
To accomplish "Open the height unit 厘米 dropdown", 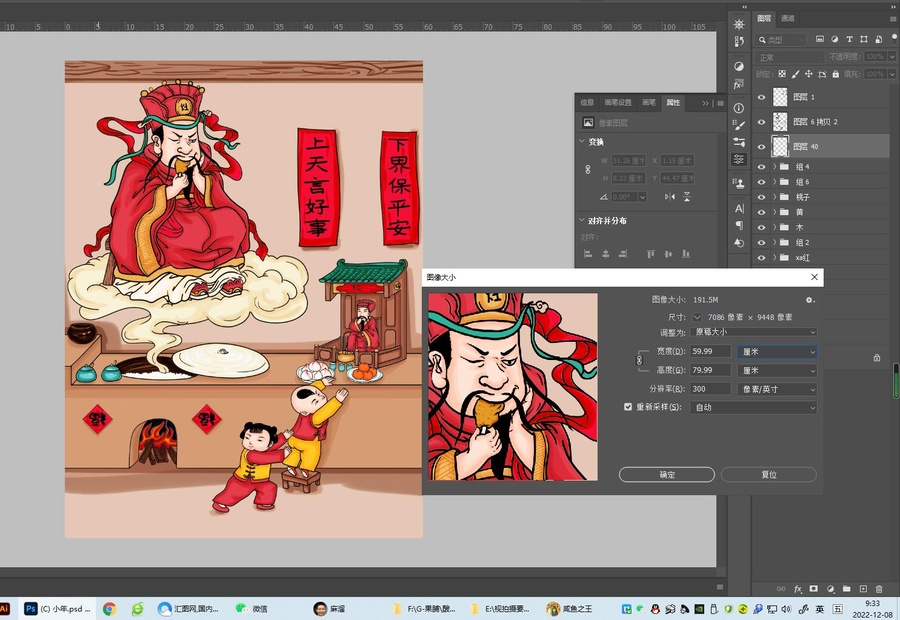I will click(777, 370).
